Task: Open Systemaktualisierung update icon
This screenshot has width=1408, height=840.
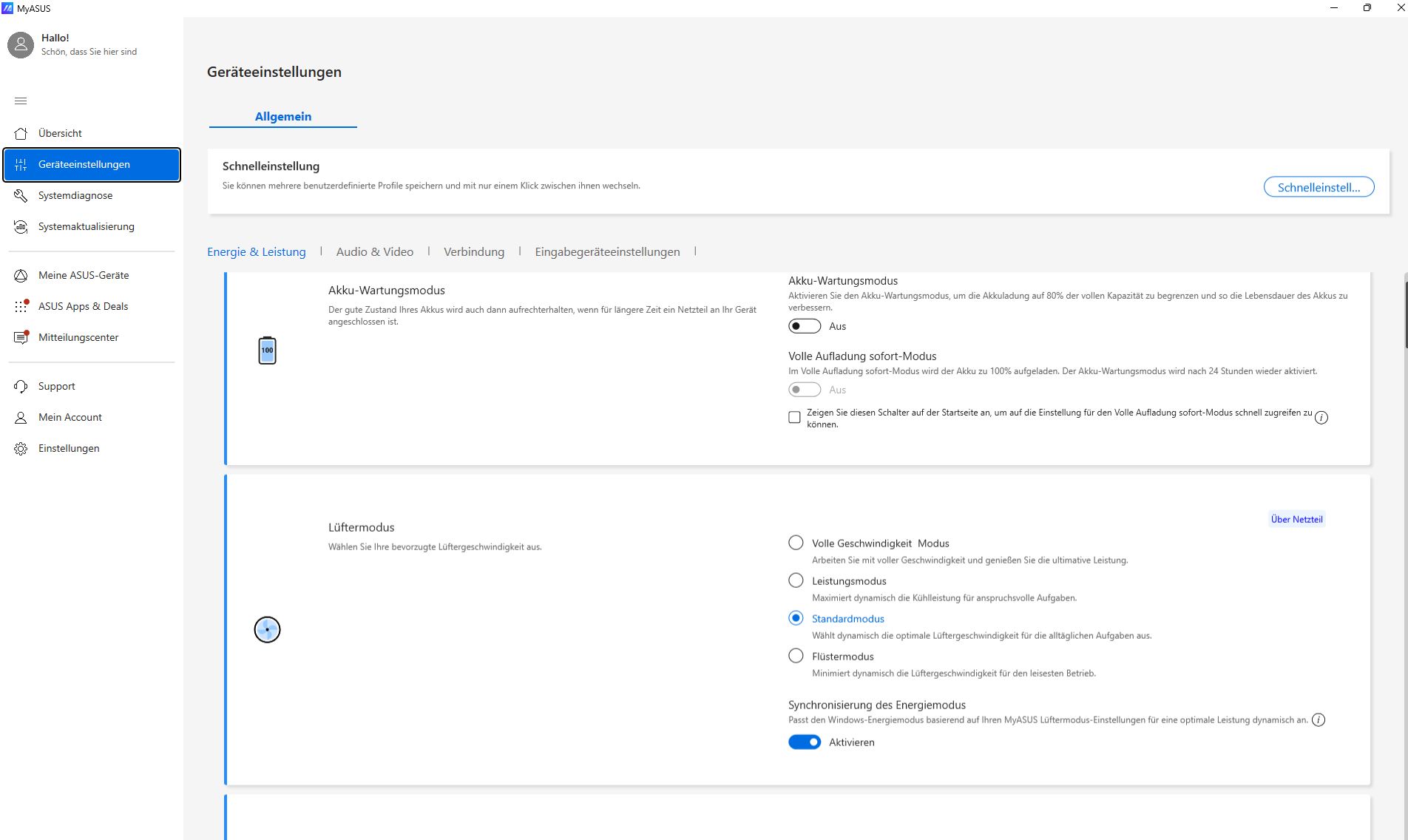Action: click(x=21, y=226)
